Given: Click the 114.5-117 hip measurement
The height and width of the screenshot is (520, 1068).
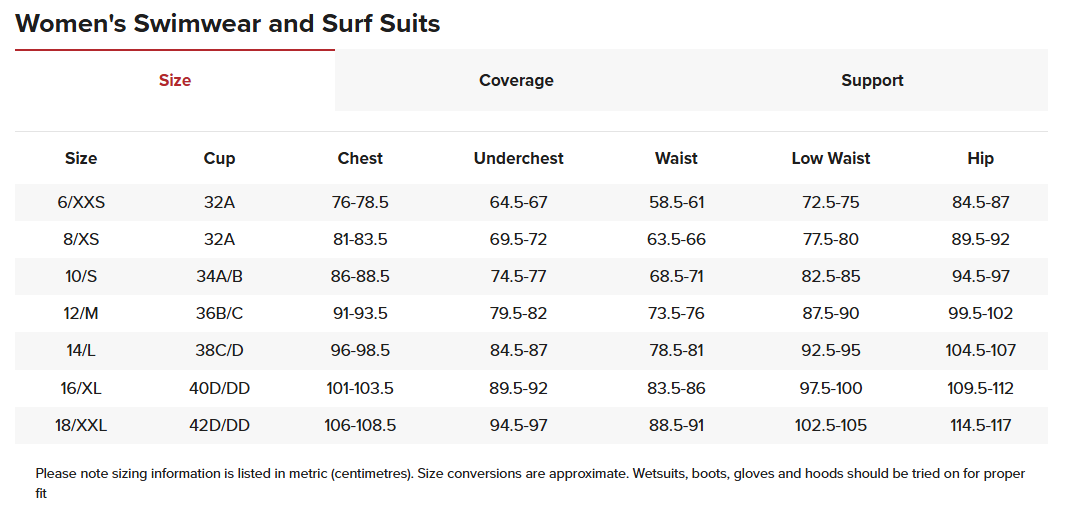Looking at the screenshot, I should point(980,425).
